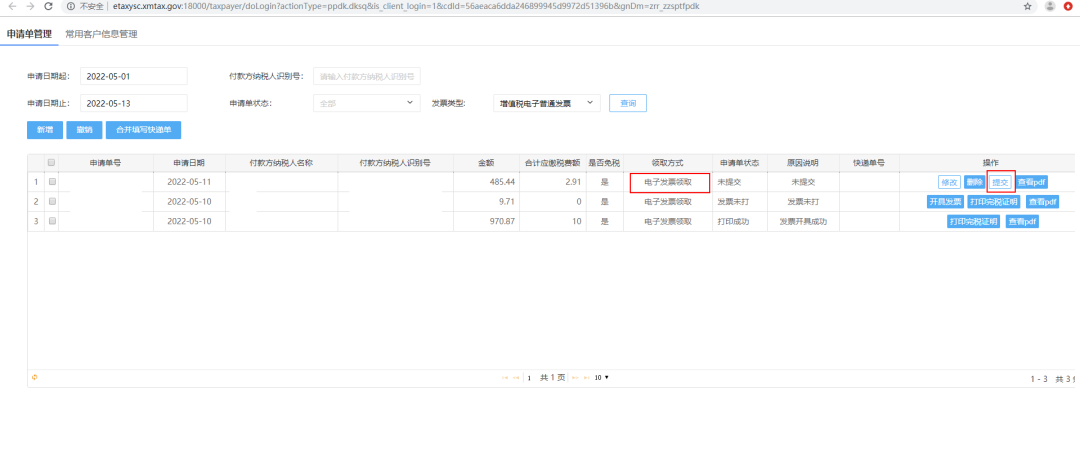The height and width of the screenshot is (449, 1080).
Task: Click the 申请日期起 date field
Action: click(134, 76)
